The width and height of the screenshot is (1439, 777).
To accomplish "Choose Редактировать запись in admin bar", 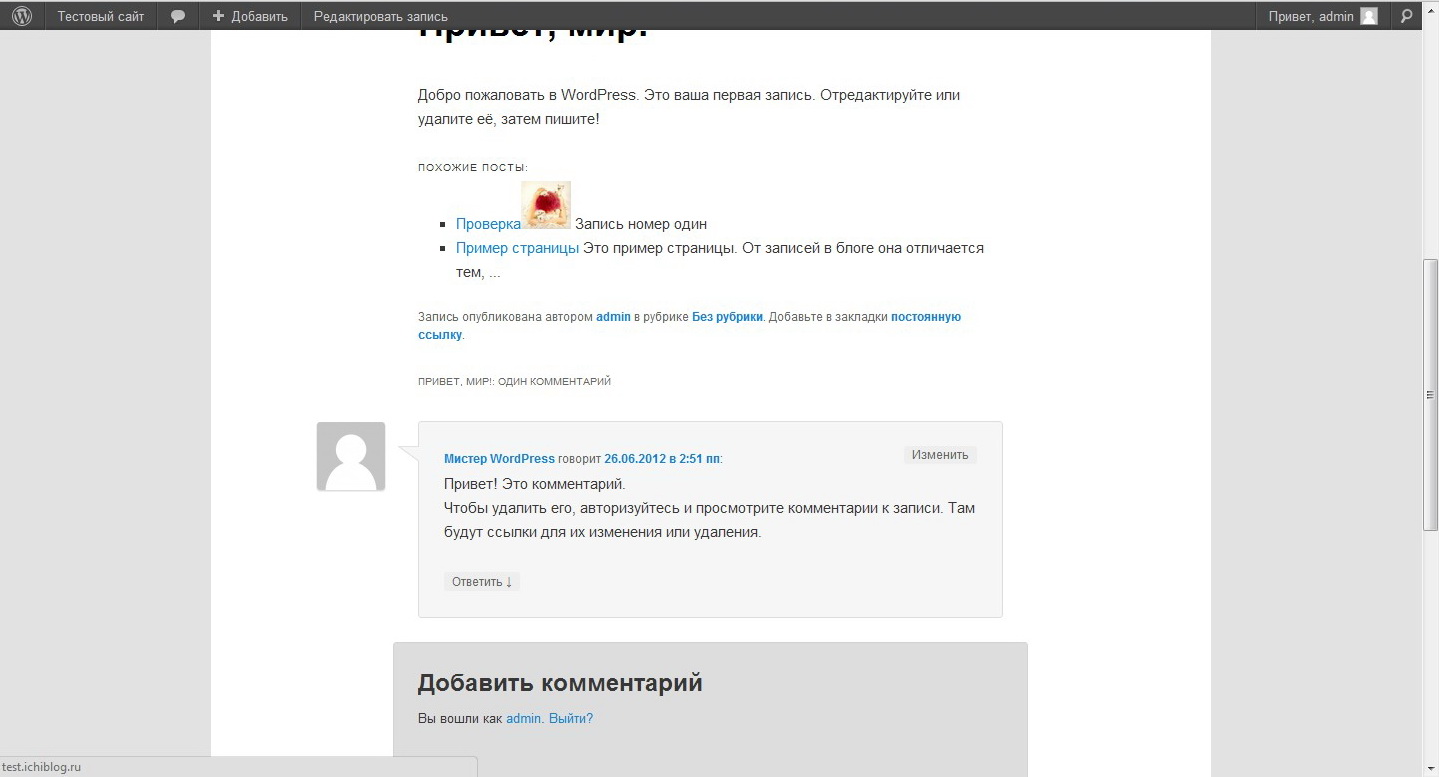I will pos(380,16).
